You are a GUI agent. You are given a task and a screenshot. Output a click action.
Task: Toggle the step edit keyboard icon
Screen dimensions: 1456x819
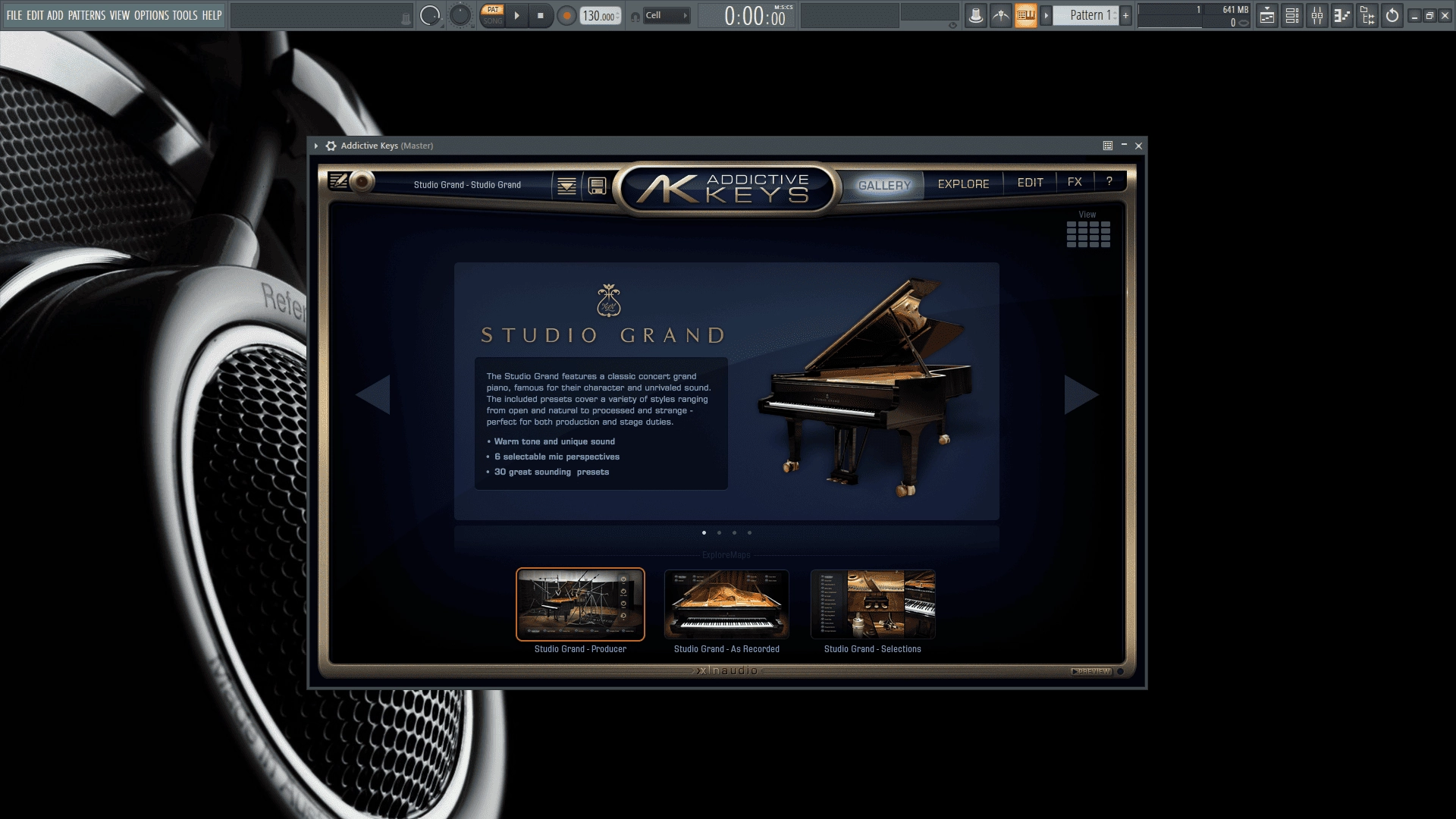[x=1026, y=15]
